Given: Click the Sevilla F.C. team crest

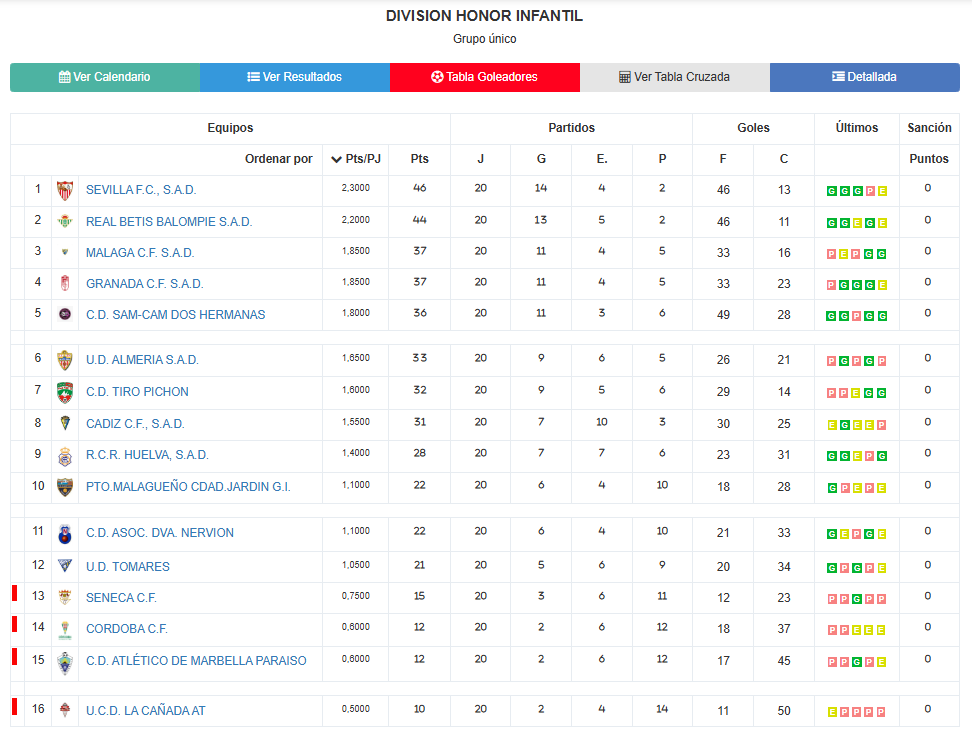Looking at the screenshot, I should tap(64, 190).
